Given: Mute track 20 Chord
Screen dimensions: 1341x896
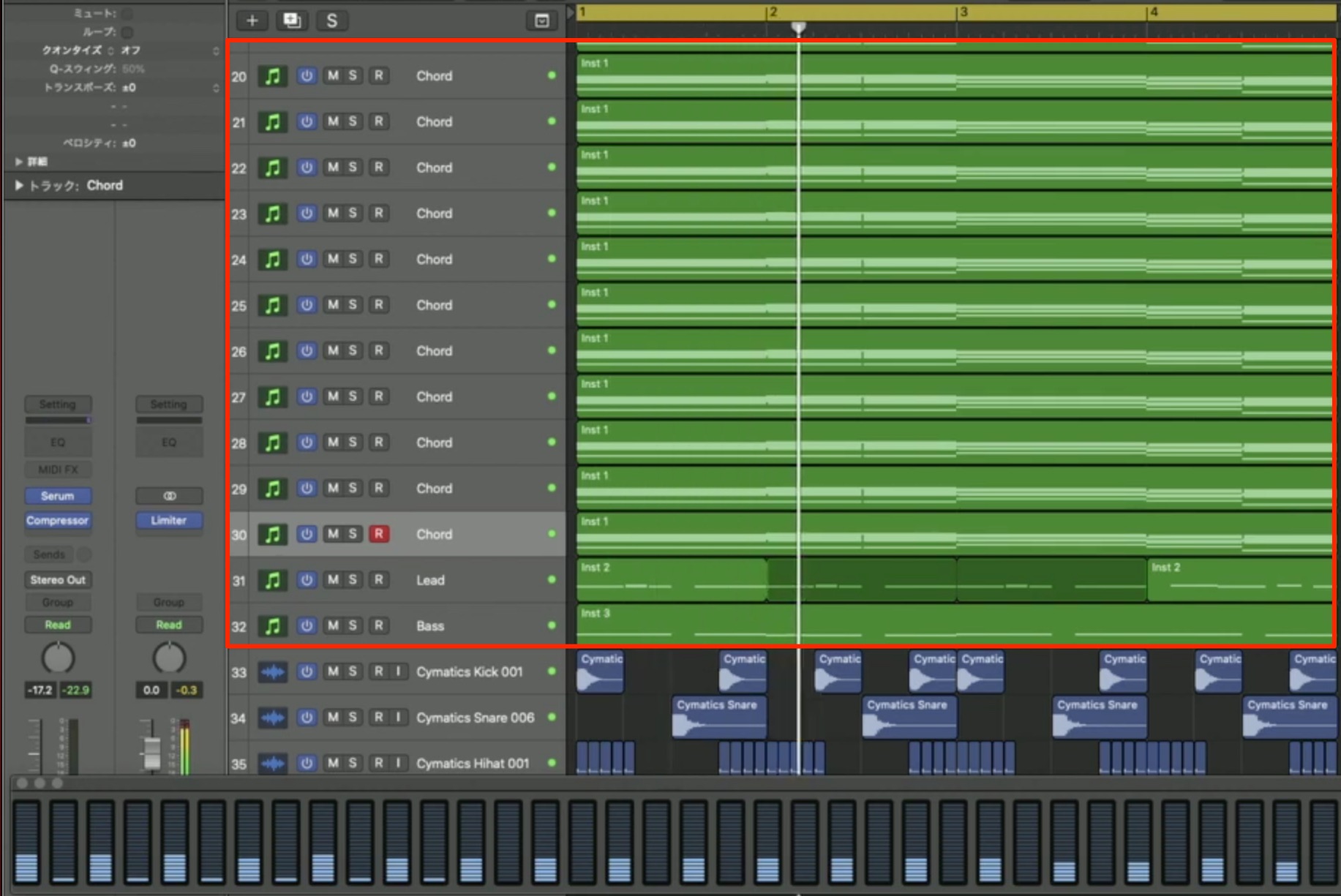Looking at the screenshot, I should (333, 75).
